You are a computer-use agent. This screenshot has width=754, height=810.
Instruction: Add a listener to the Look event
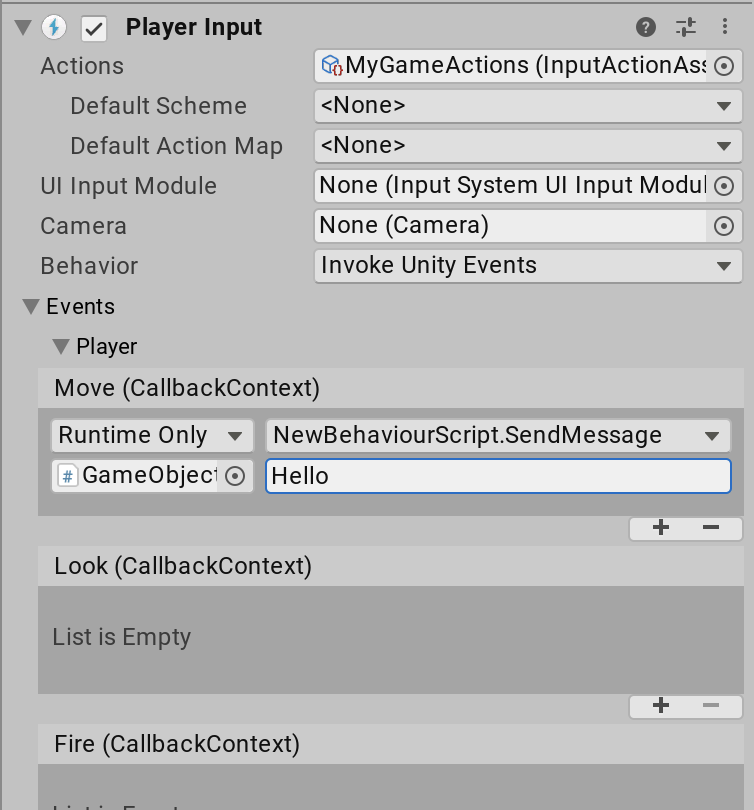click(661, 706)
